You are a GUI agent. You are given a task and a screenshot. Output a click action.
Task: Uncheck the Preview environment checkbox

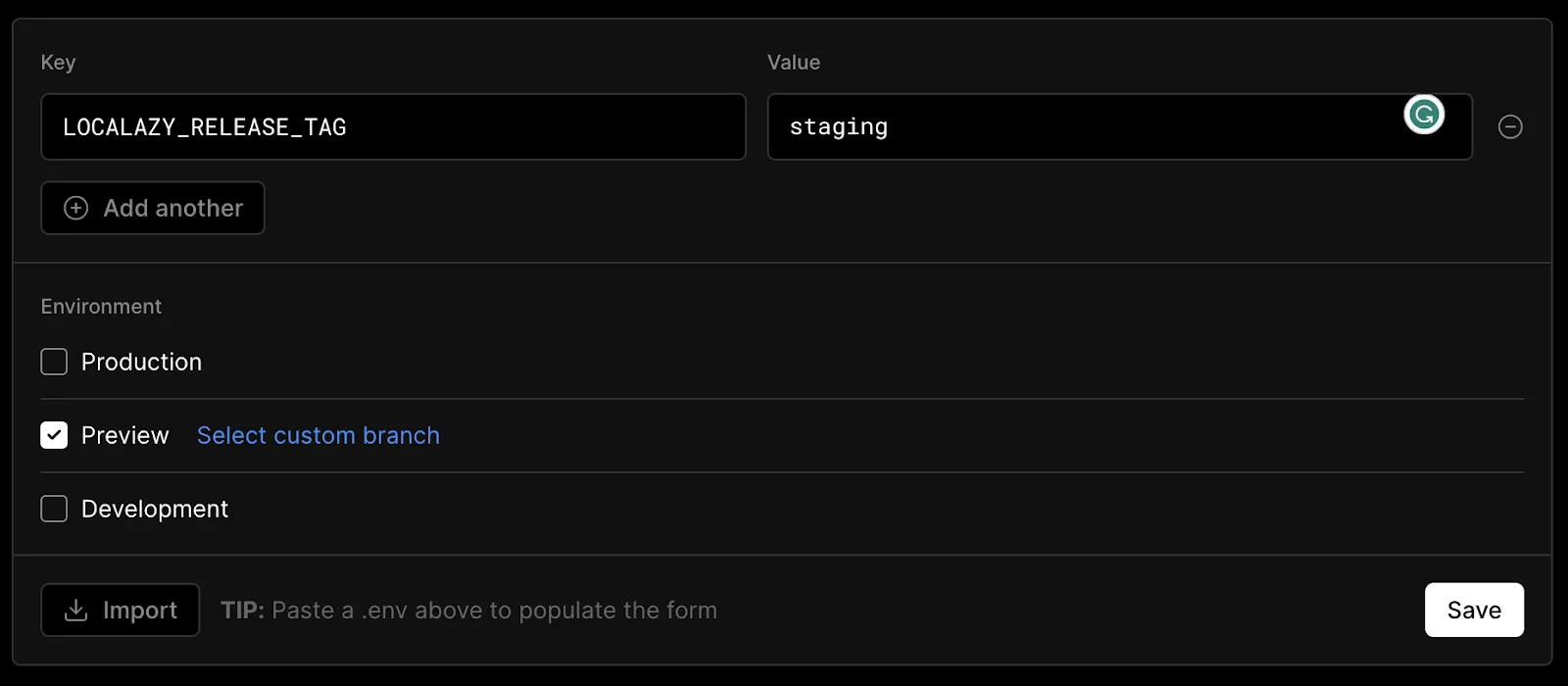[x=54, y=435]
